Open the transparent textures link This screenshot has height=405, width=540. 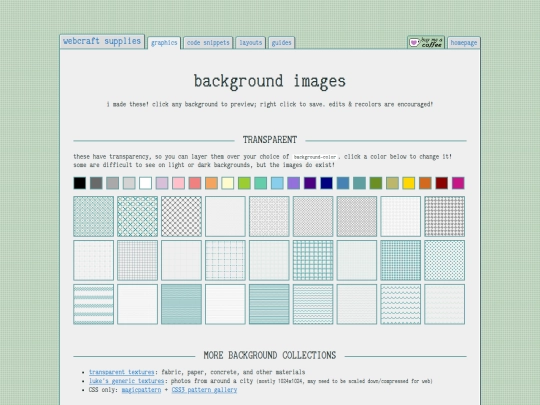coord(122,372)
